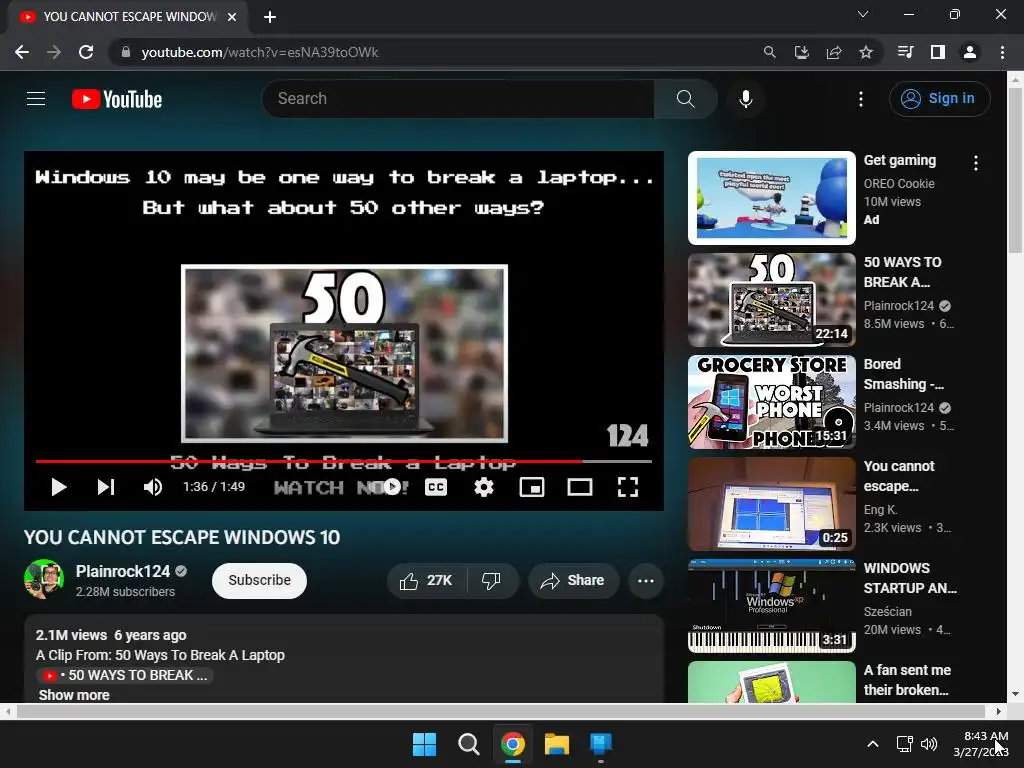Share the video
The image size is (1024, 768).
(x=573, y=581)
